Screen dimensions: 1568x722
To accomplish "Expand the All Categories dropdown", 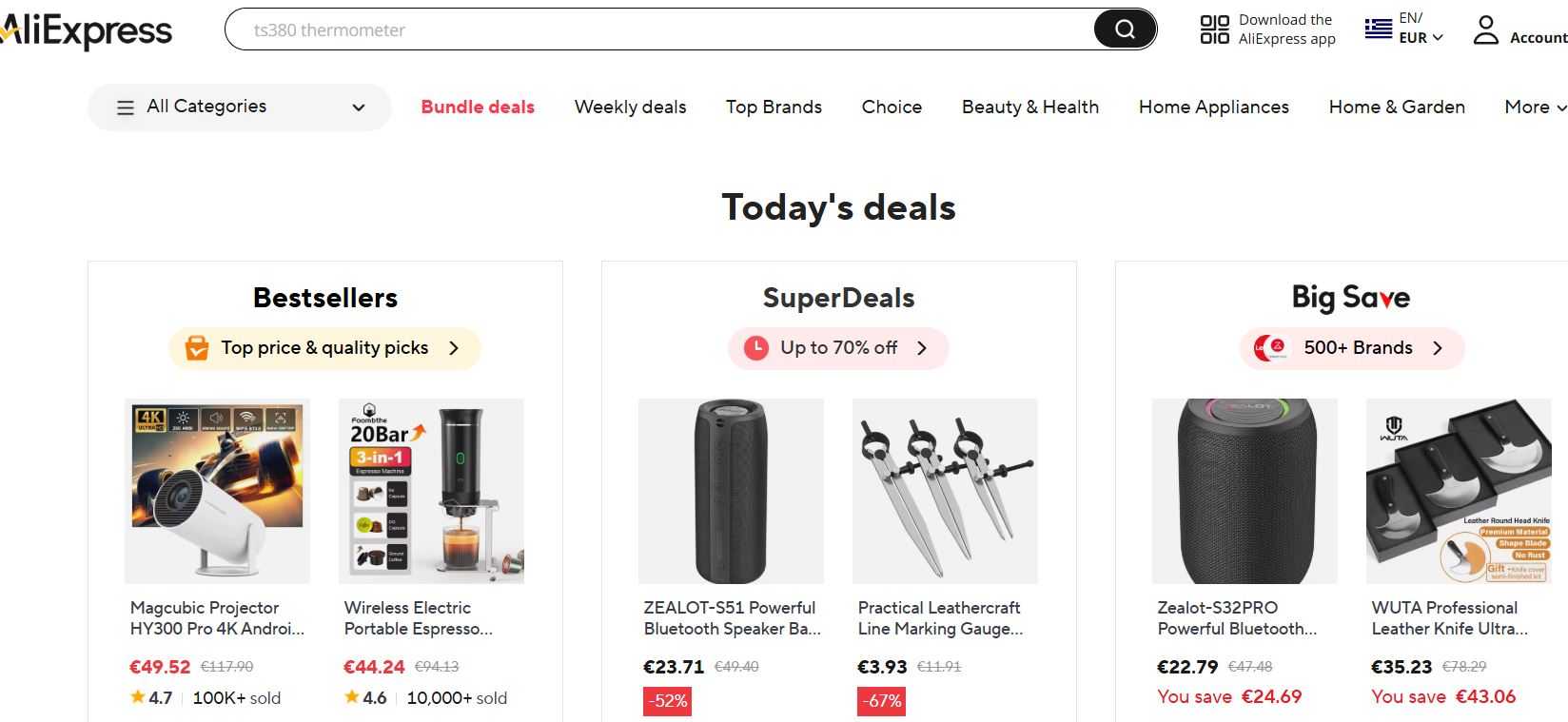I will pyautogui.click(x=358, y=107).
